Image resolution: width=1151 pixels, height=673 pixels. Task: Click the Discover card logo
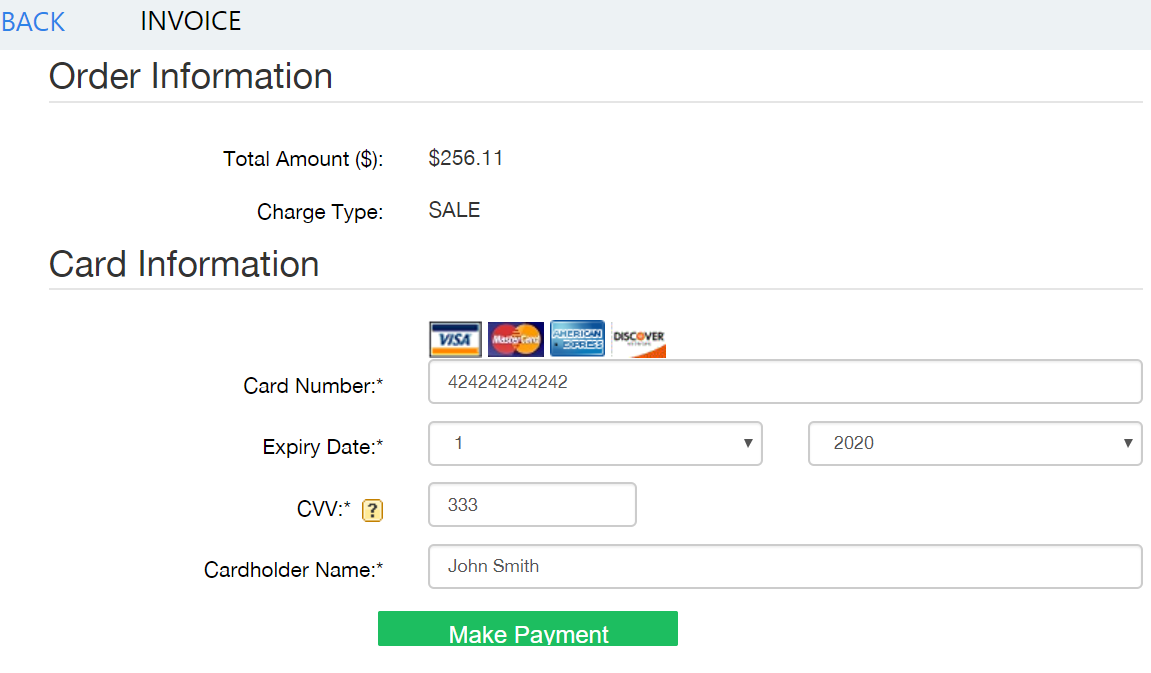(x=639, y=340)
